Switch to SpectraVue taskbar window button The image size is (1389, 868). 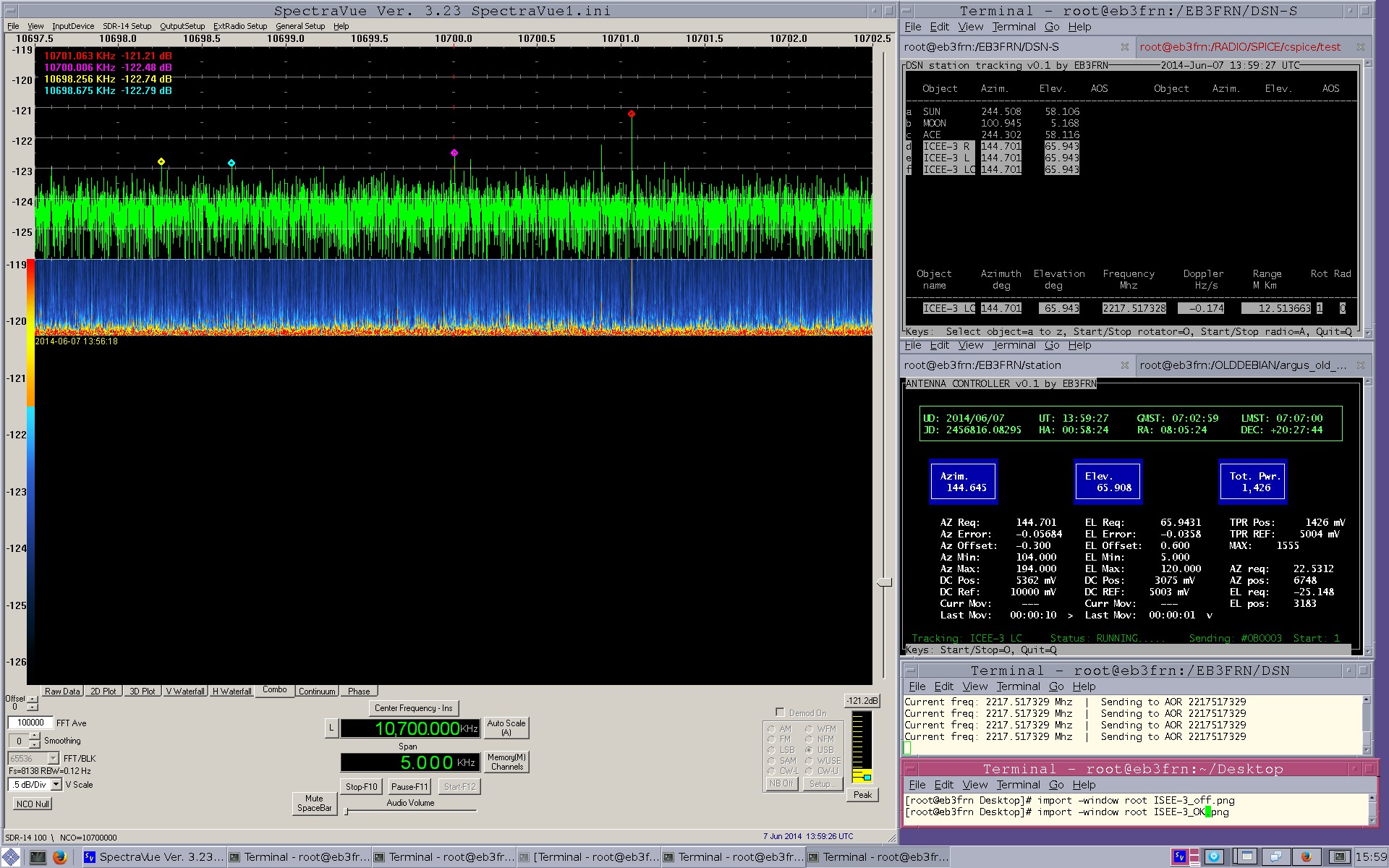pyautogui.click(x=154, y=857)
